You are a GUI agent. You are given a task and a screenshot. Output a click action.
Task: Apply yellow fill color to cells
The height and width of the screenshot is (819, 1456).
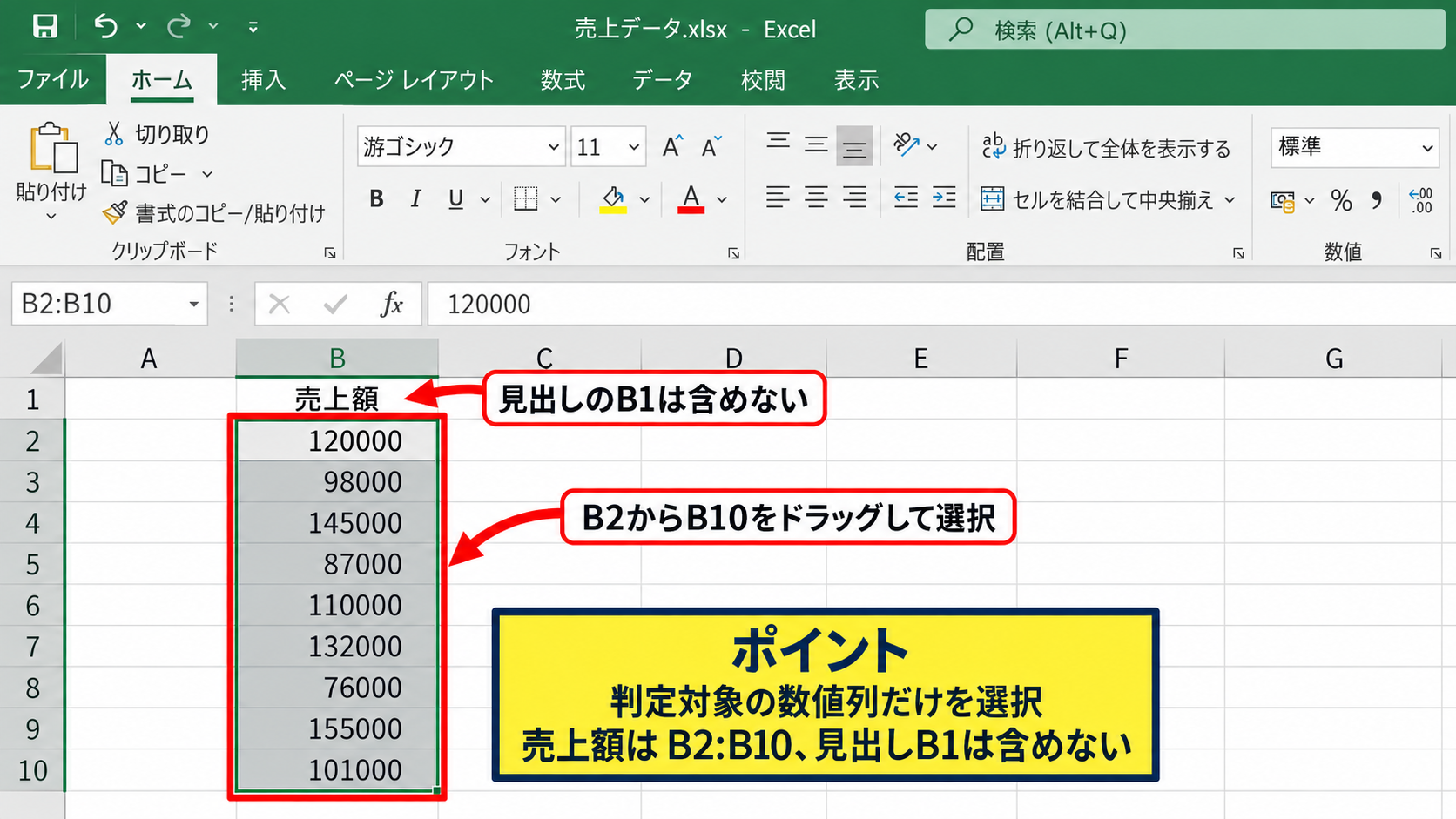click(x=613, y=199)
